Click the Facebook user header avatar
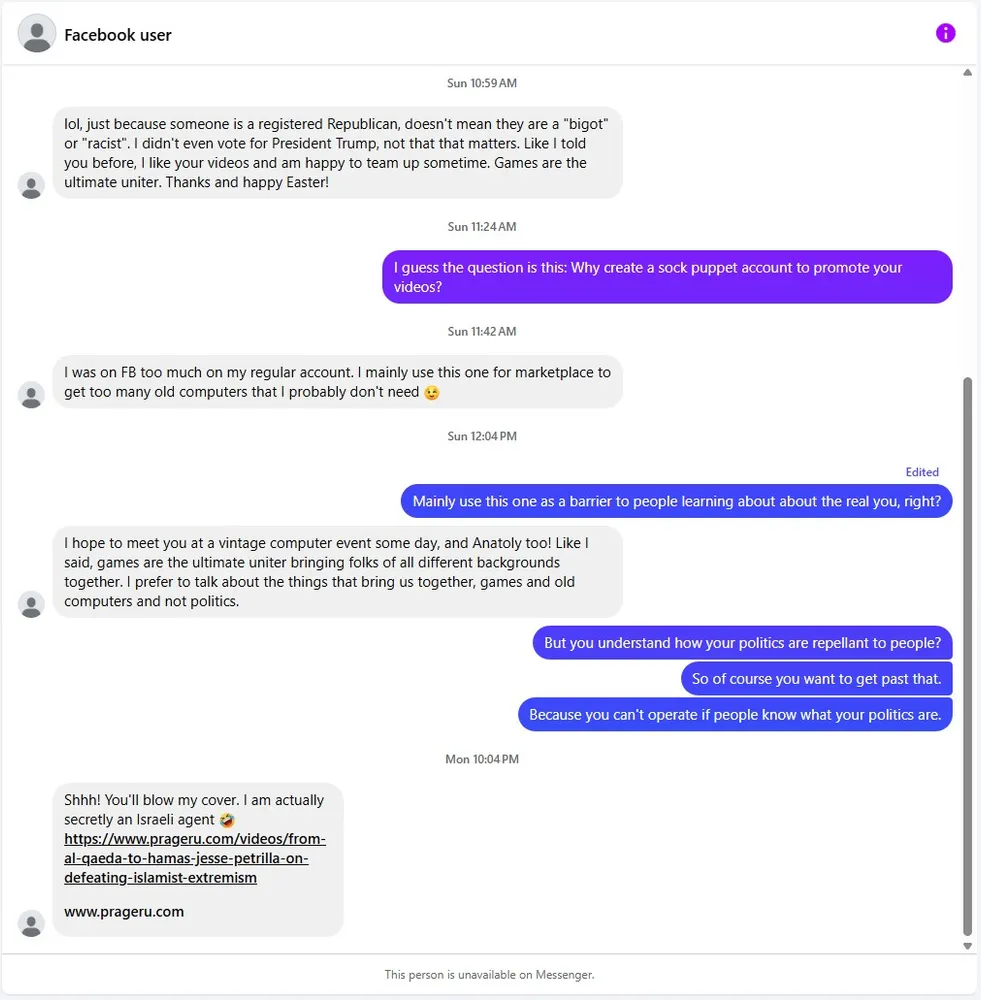The height and width of the screenshot is (1000, 981). [x=36, y=33]
